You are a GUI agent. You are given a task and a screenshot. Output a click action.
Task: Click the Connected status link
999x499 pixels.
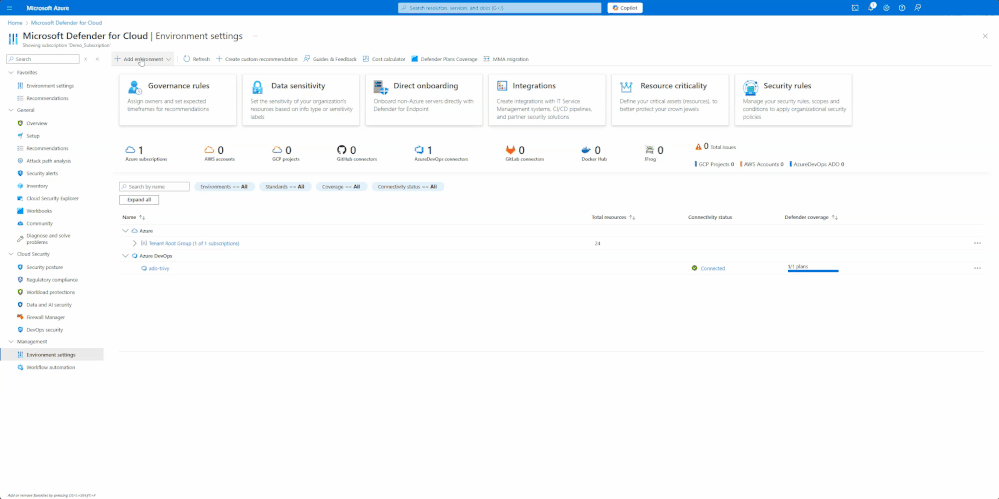click(713, 268)
